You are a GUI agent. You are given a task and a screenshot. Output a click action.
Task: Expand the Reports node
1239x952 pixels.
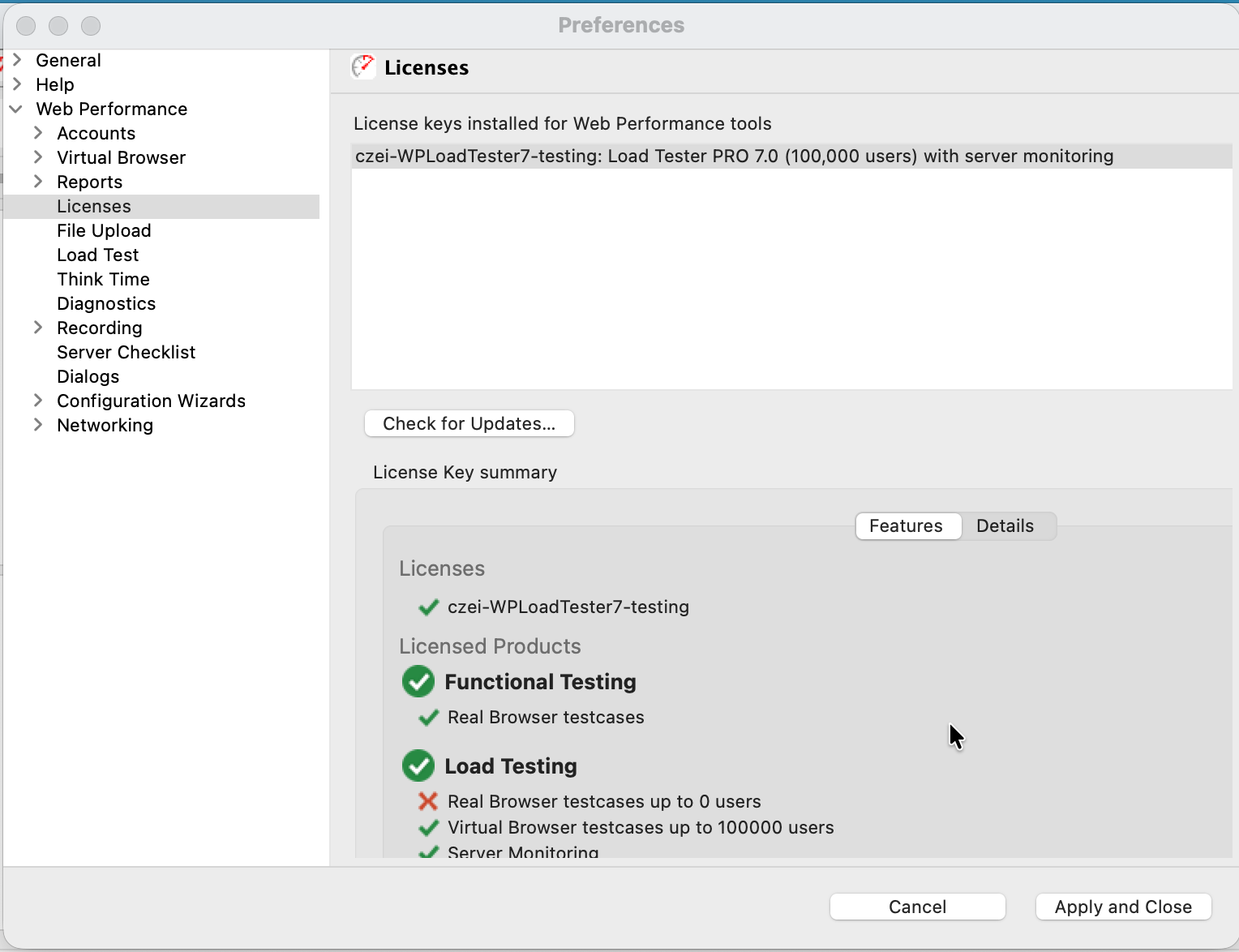coord(38,182)
